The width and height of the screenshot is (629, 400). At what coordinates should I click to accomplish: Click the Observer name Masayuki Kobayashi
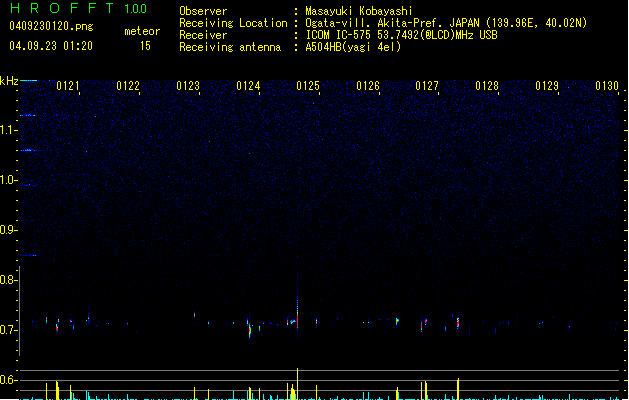(359, 11)
